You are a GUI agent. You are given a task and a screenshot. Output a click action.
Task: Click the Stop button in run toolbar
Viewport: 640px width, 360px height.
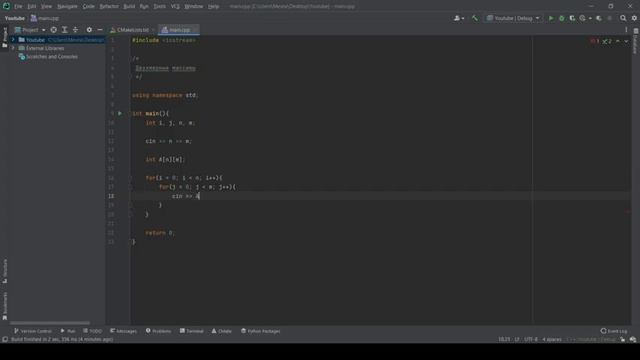point(610,18)
